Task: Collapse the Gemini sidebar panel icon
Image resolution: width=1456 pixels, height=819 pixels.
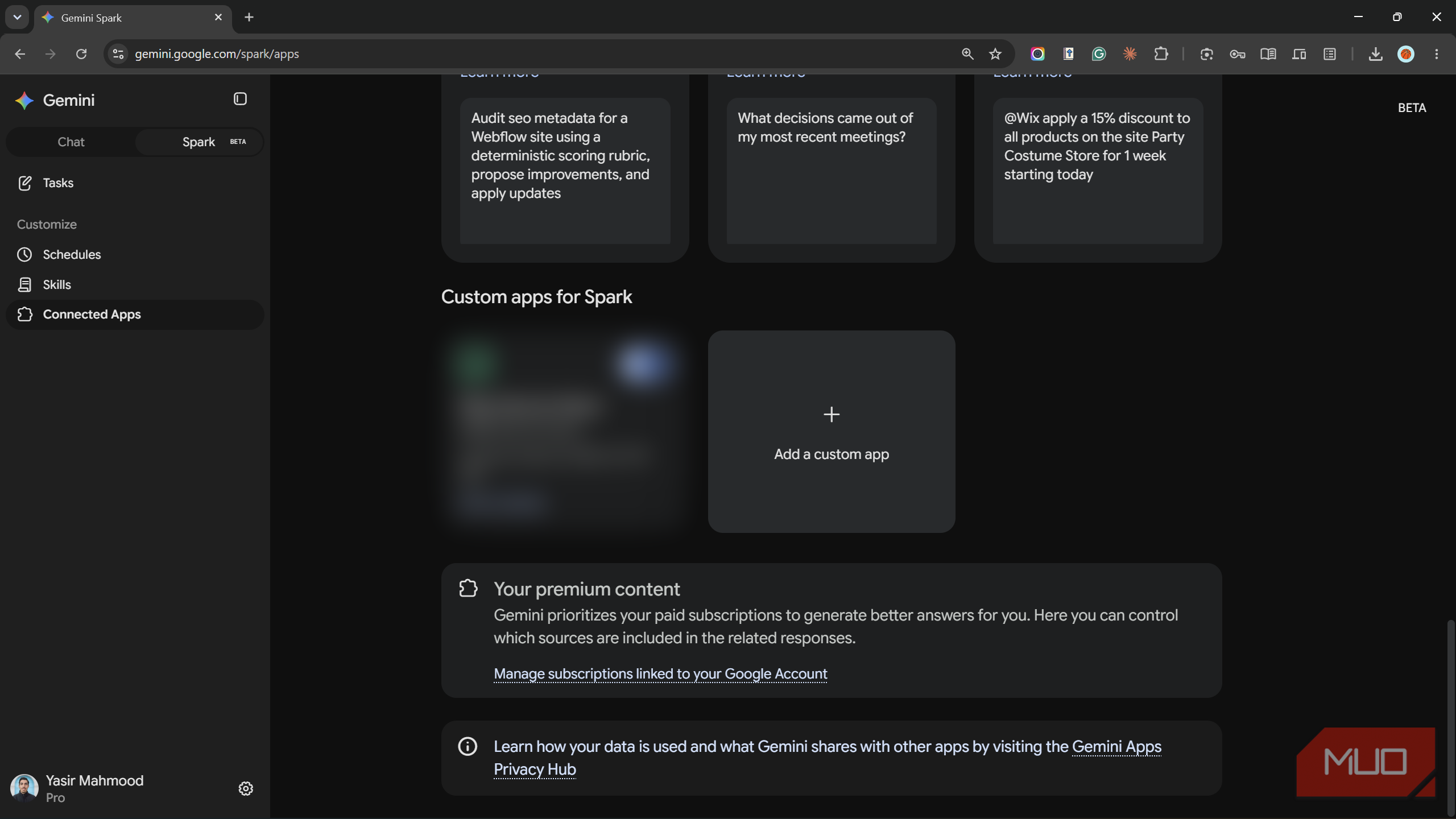Action: tap(240, 99)
